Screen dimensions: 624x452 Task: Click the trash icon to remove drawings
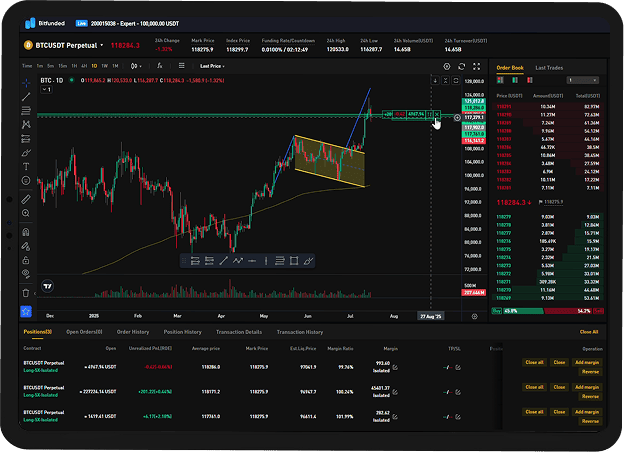[27, 292]
